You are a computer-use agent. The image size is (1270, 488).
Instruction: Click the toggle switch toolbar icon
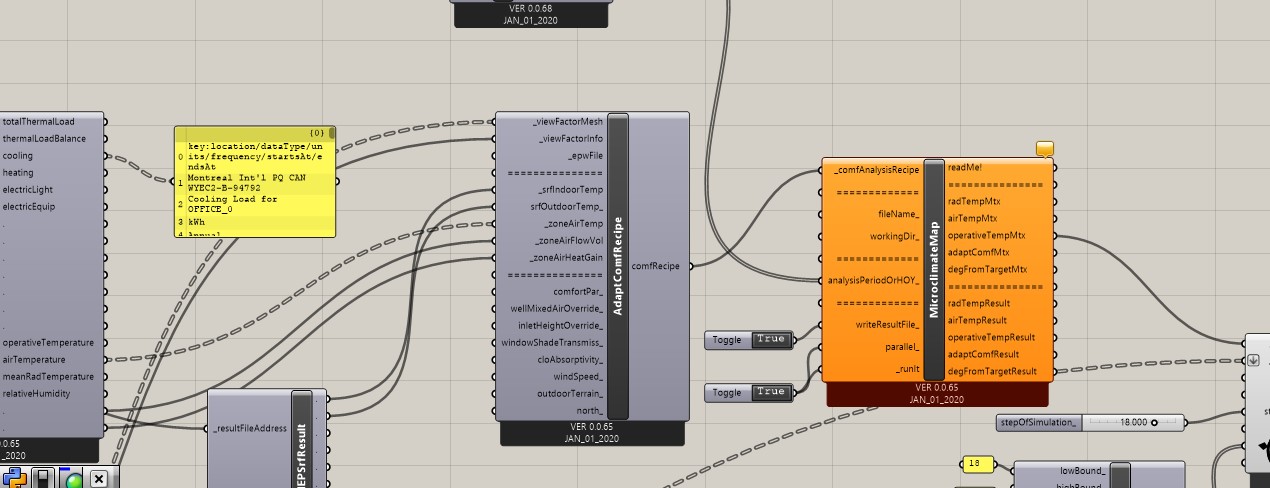[42, 479]
